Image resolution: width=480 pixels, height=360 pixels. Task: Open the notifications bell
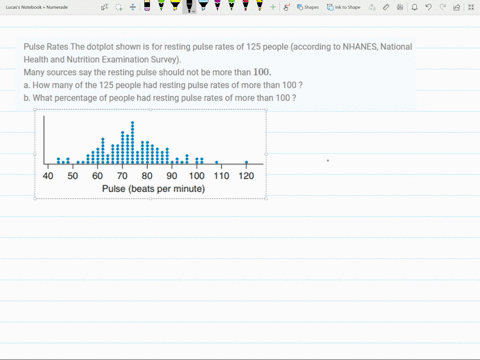(x=414, y=7)
